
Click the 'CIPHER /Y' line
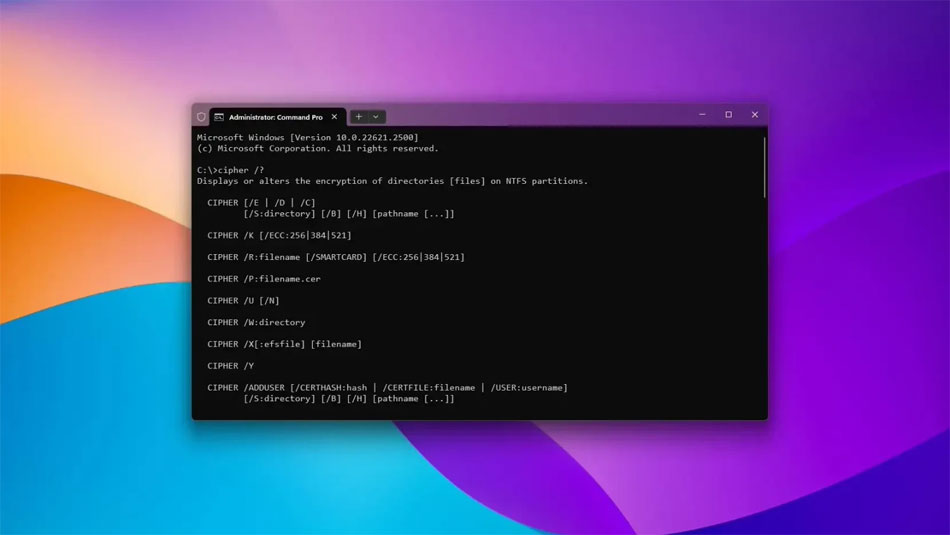tap(230, 365)
